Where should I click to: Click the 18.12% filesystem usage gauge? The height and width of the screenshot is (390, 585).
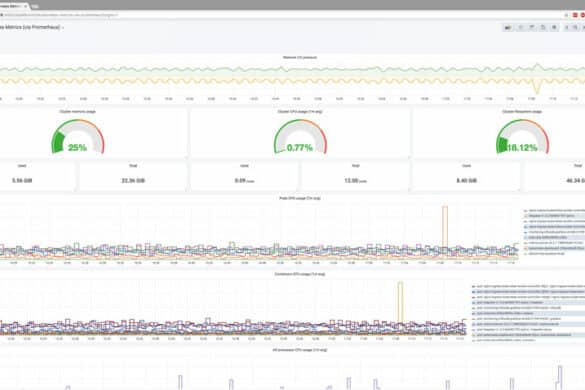pyautogui.click(x=522, y=137)
